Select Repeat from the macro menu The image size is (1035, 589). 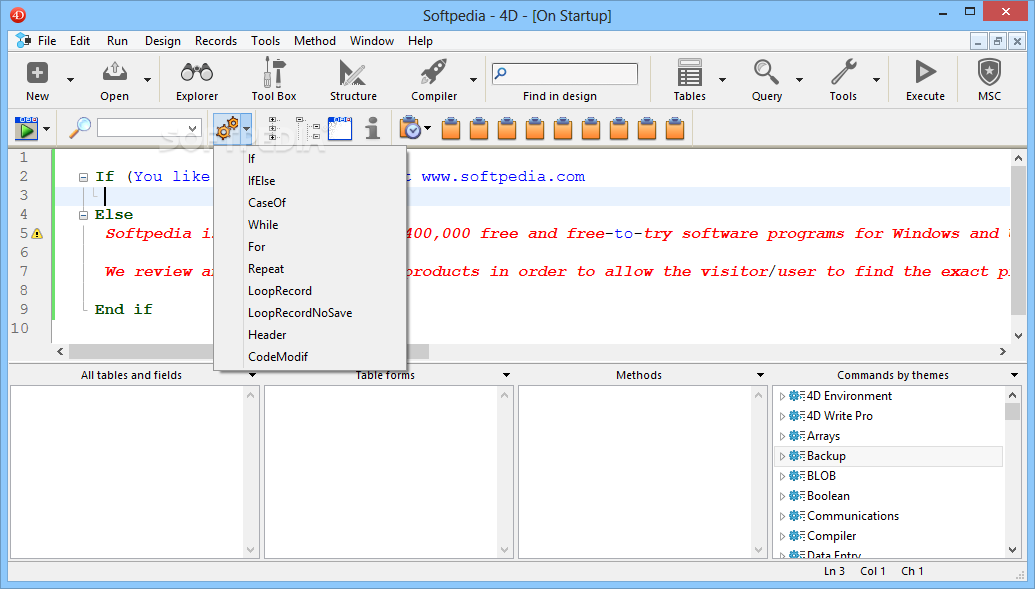[x=310, y=269]
